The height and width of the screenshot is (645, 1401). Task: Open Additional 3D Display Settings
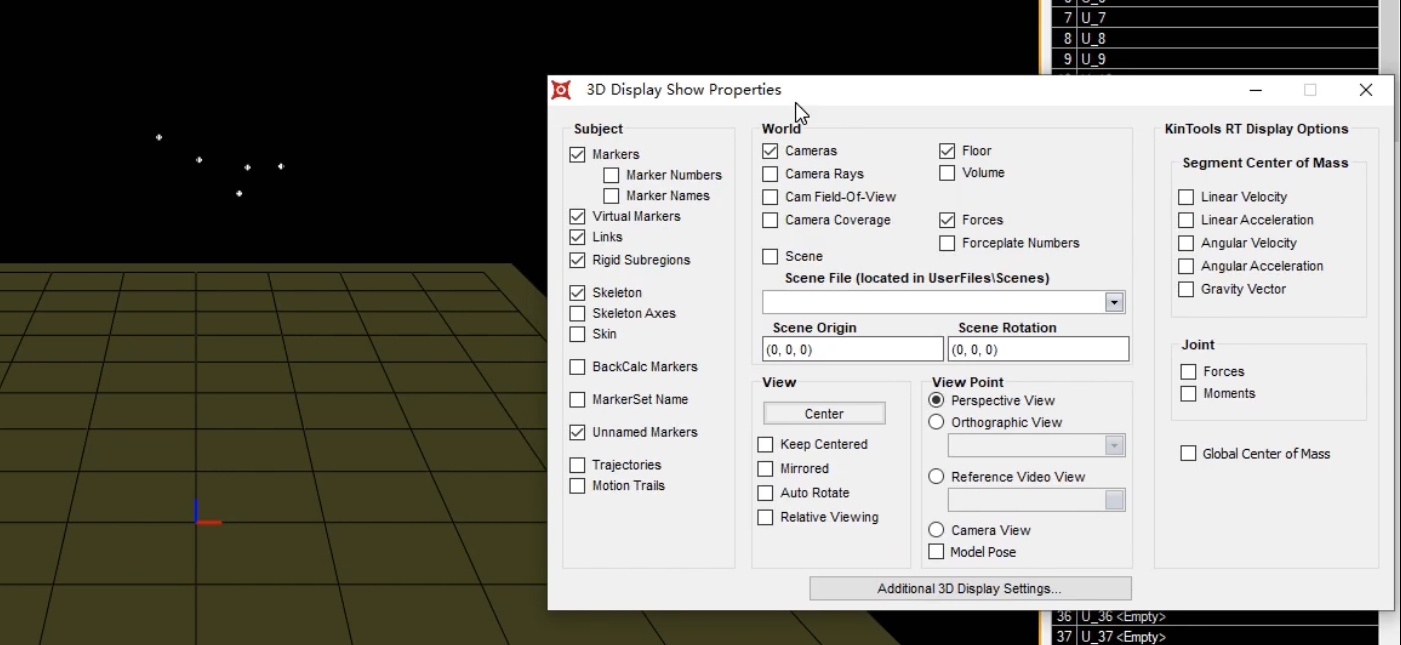coord(970,588)
